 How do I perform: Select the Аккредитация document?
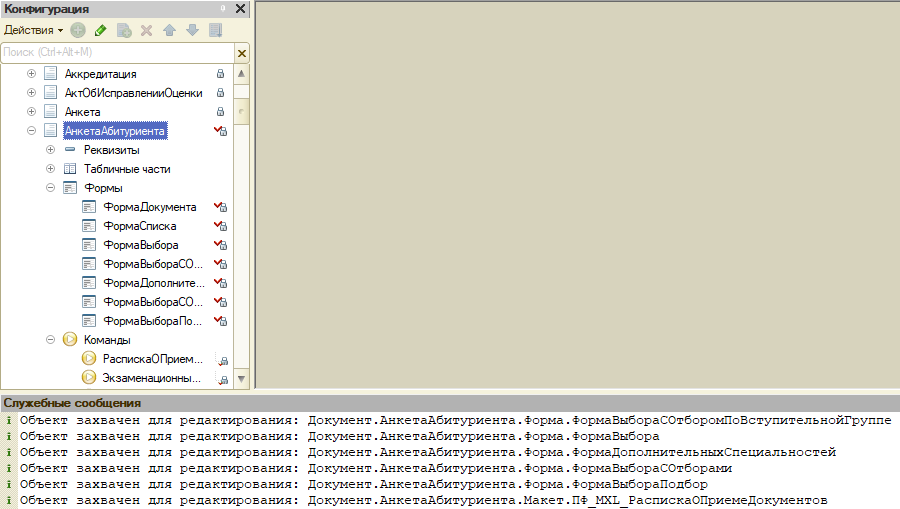pos(100,74)
